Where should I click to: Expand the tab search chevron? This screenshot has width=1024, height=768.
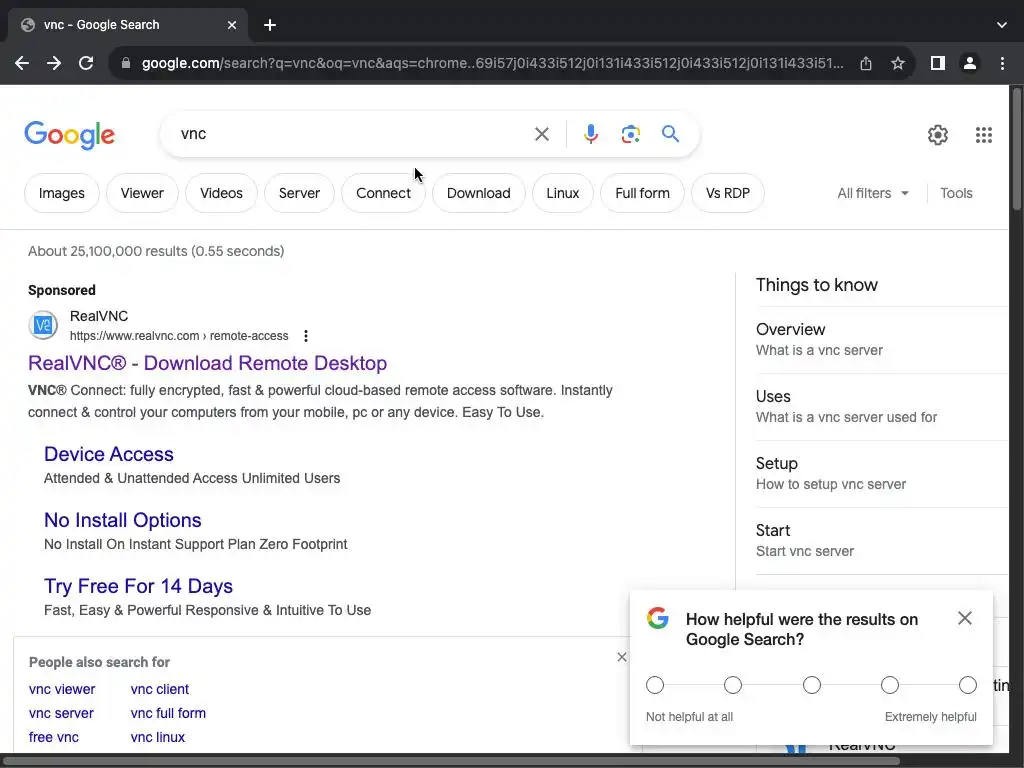[x=1002, y=25]
